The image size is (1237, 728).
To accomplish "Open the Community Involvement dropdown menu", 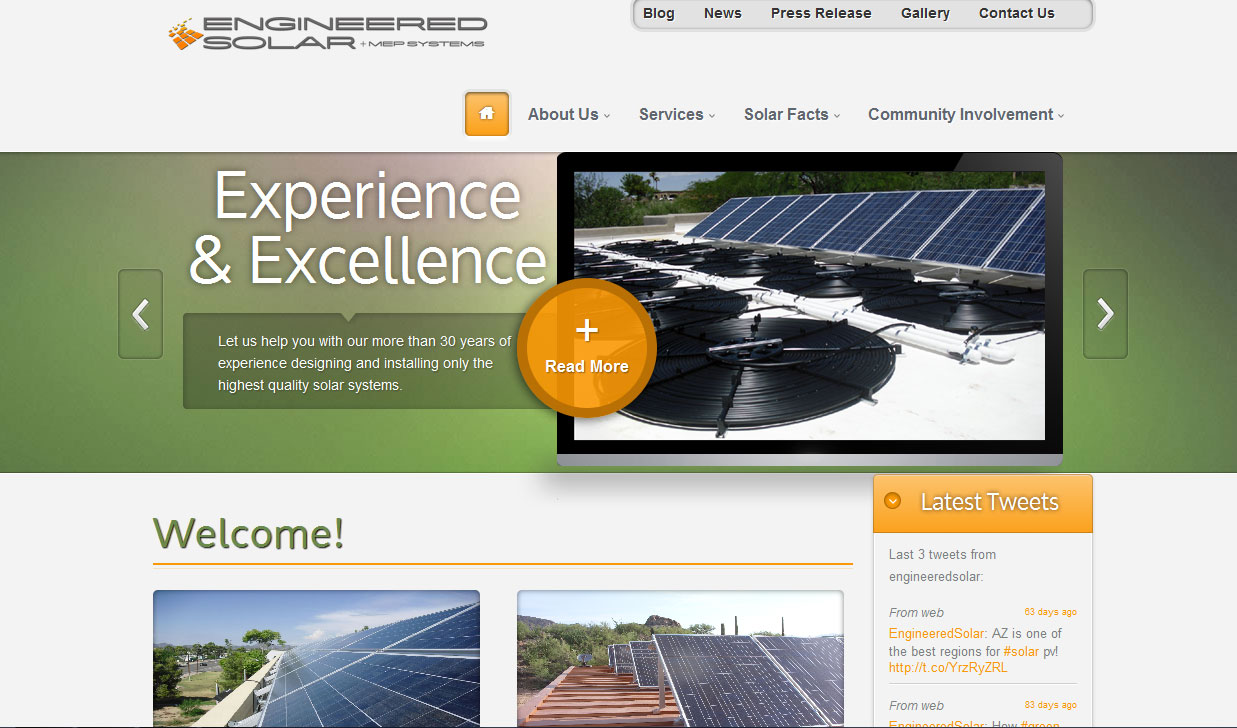I will [966, 114].
